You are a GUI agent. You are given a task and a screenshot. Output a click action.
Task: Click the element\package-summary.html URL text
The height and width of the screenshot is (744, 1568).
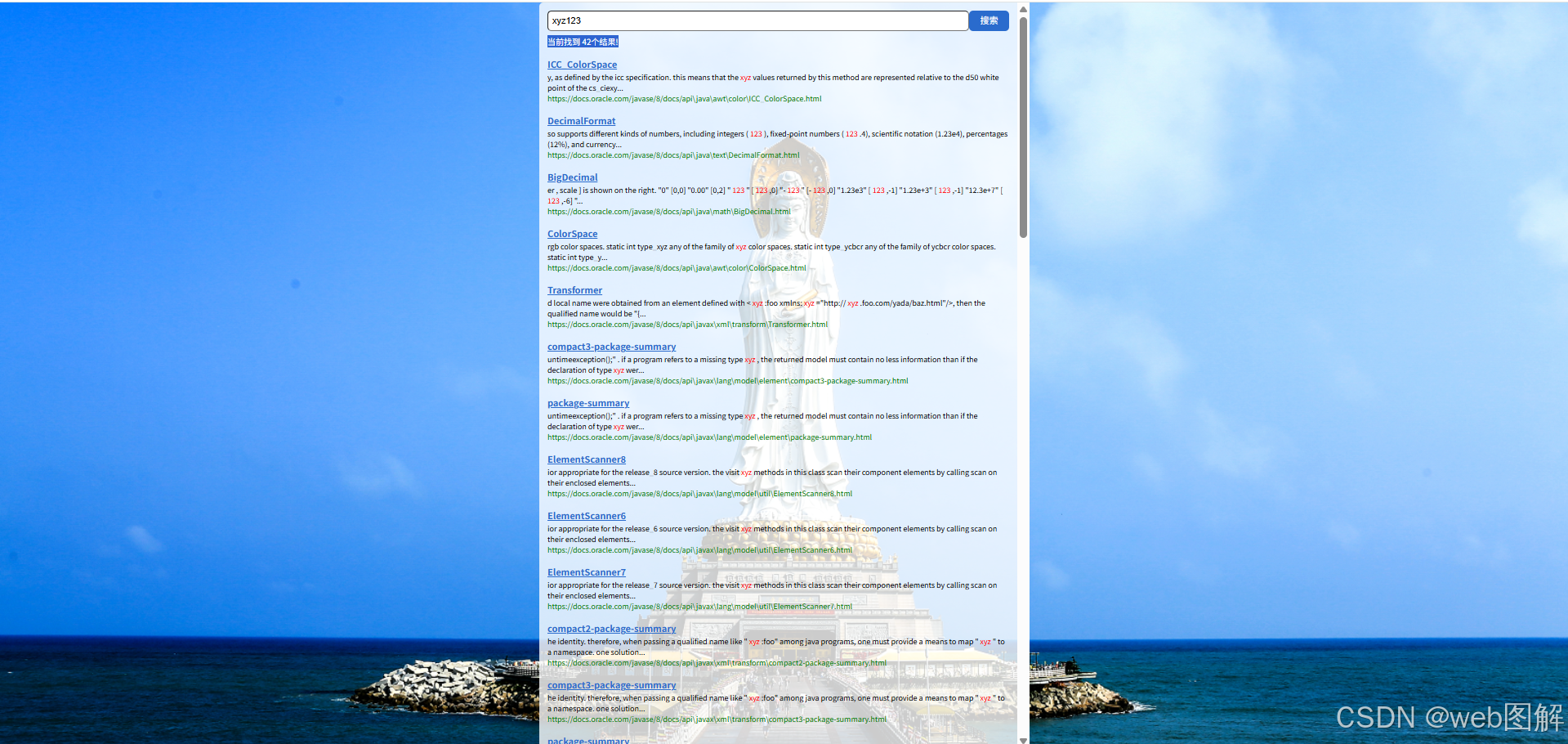click(709, 437)
